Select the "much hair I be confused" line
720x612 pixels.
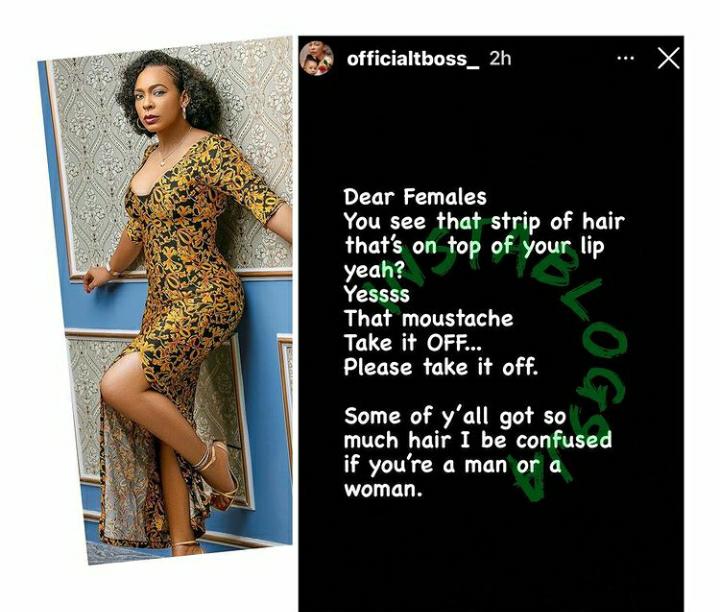click(x=478, y=440)
